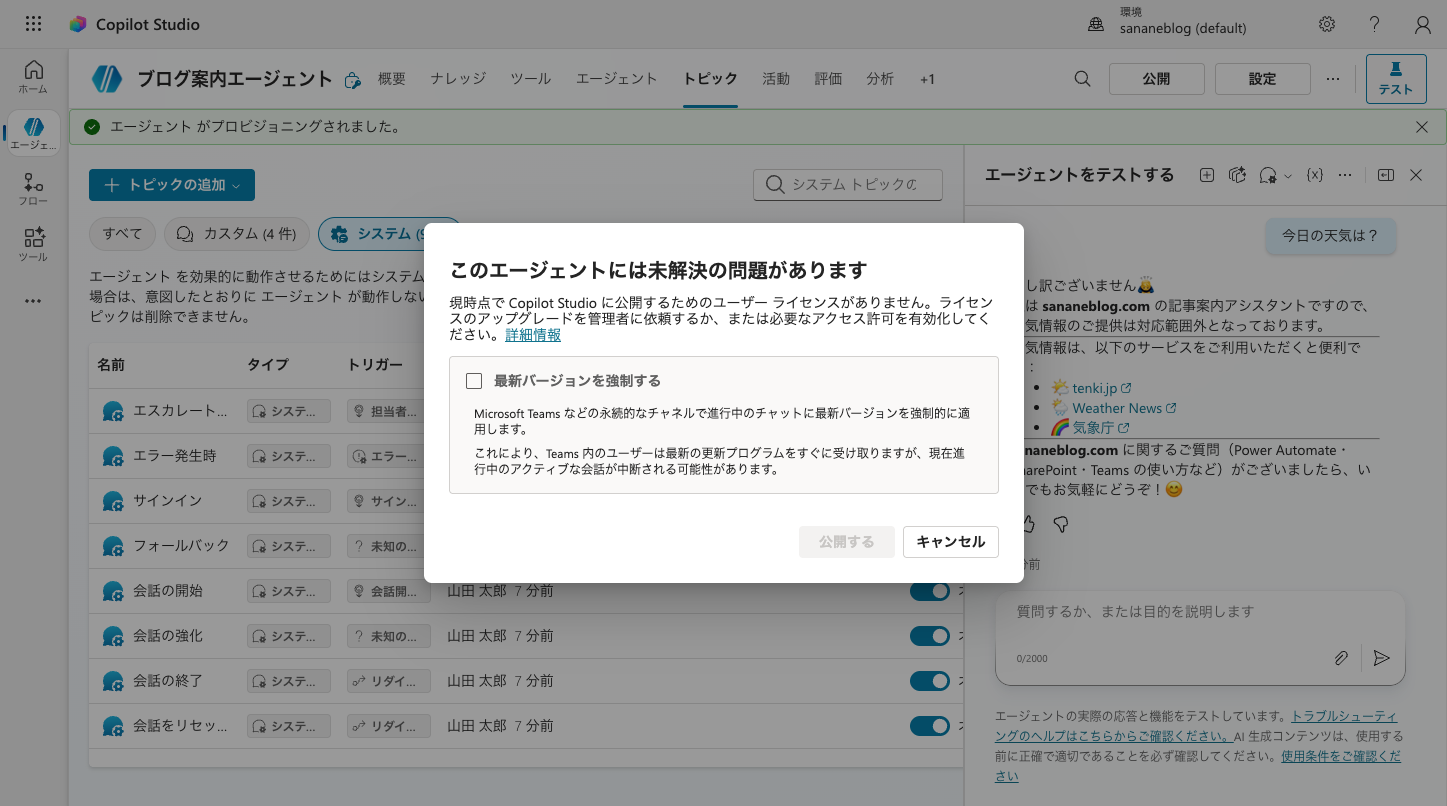
Task: Click the icon next to agent name
Action: 352,80
